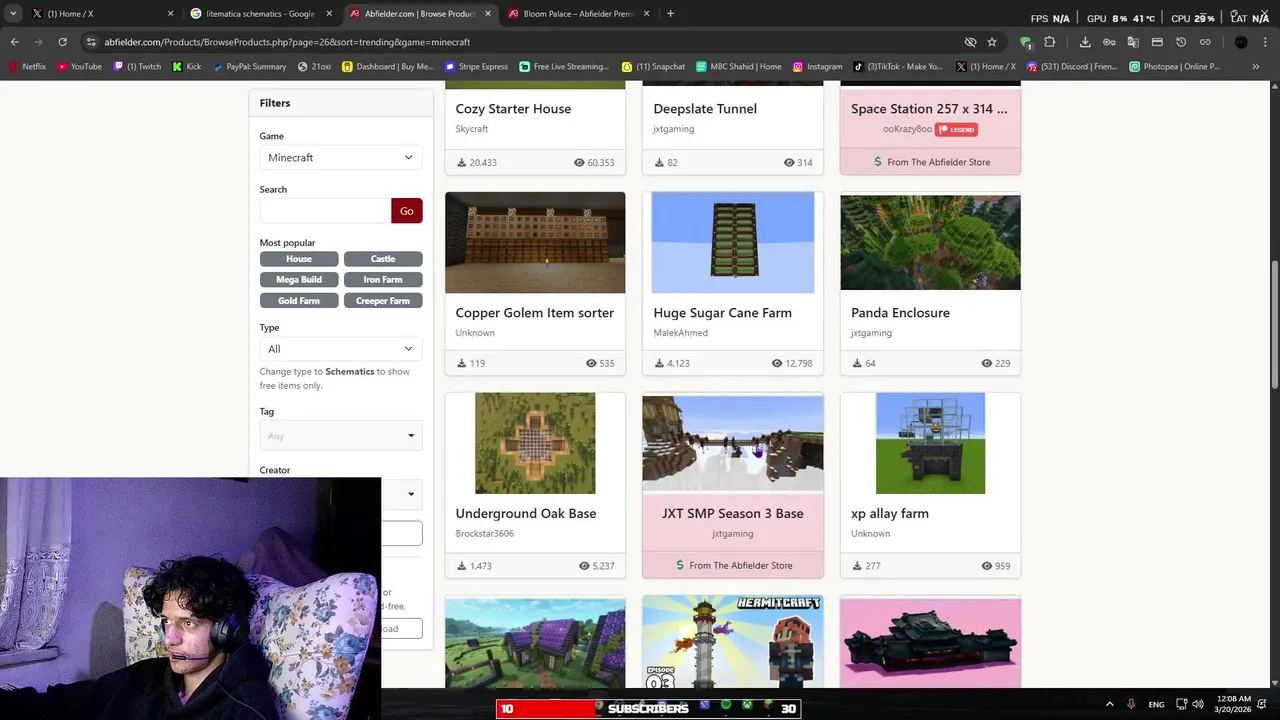Click the download icon on Huge Sugar Cane Farm
This screenshot has height=720, width=1280.
click(x=660, y=363)
